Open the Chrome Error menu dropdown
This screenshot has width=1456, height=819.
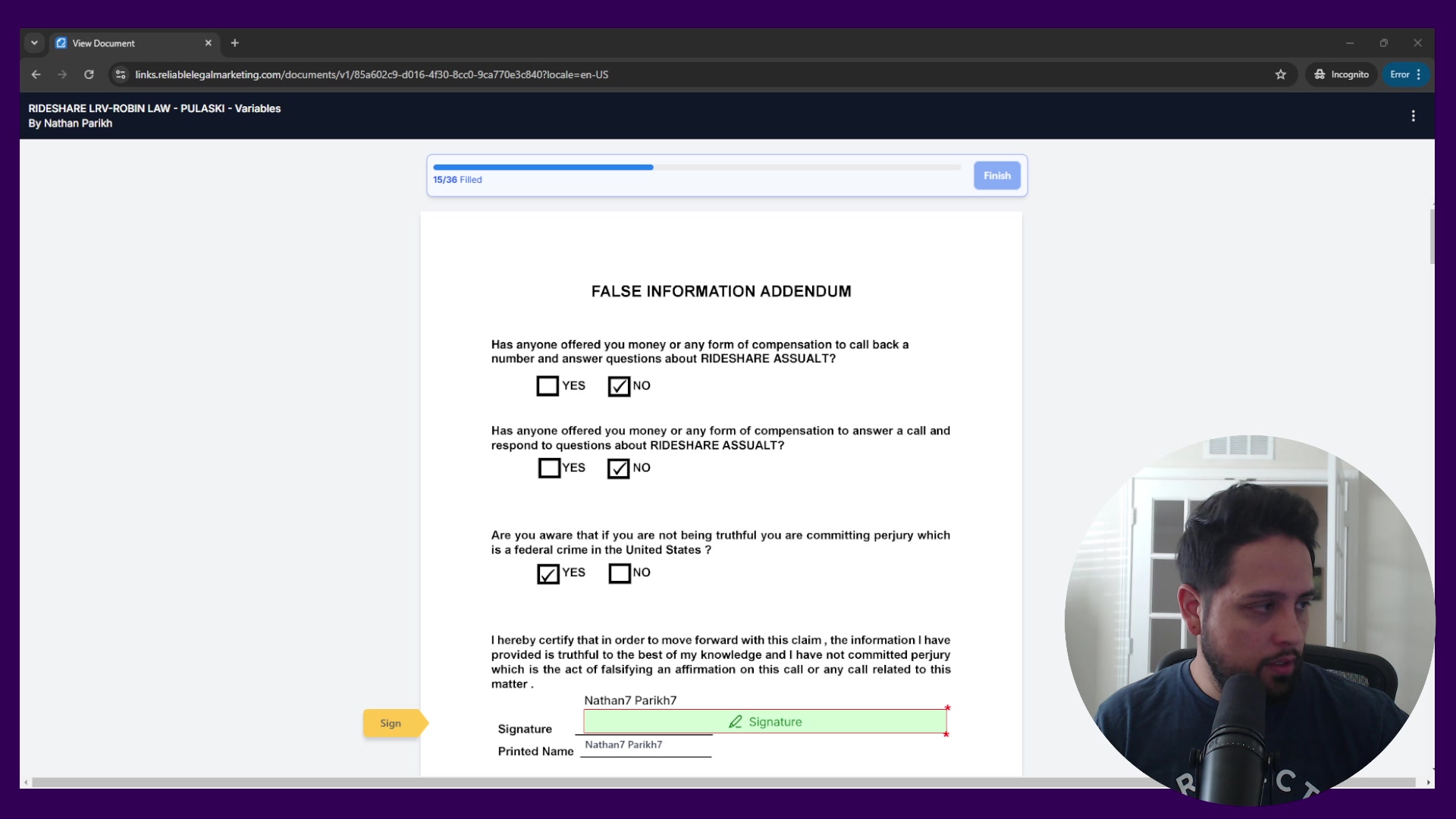[1405, 74]
